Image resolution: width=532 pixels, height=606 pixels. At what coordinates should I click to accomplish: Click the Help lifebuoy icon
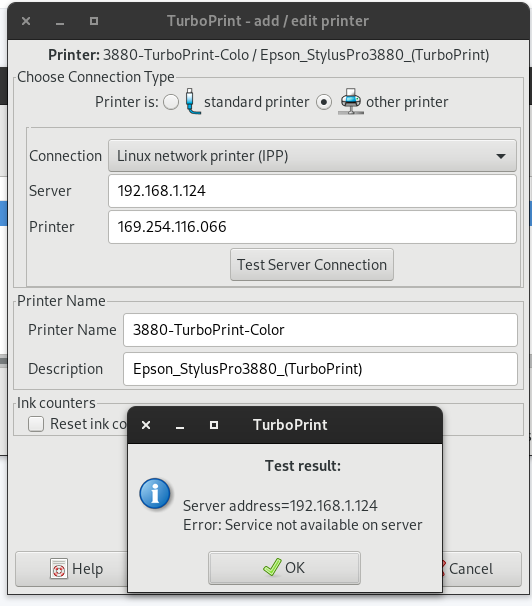click(59, 569)
